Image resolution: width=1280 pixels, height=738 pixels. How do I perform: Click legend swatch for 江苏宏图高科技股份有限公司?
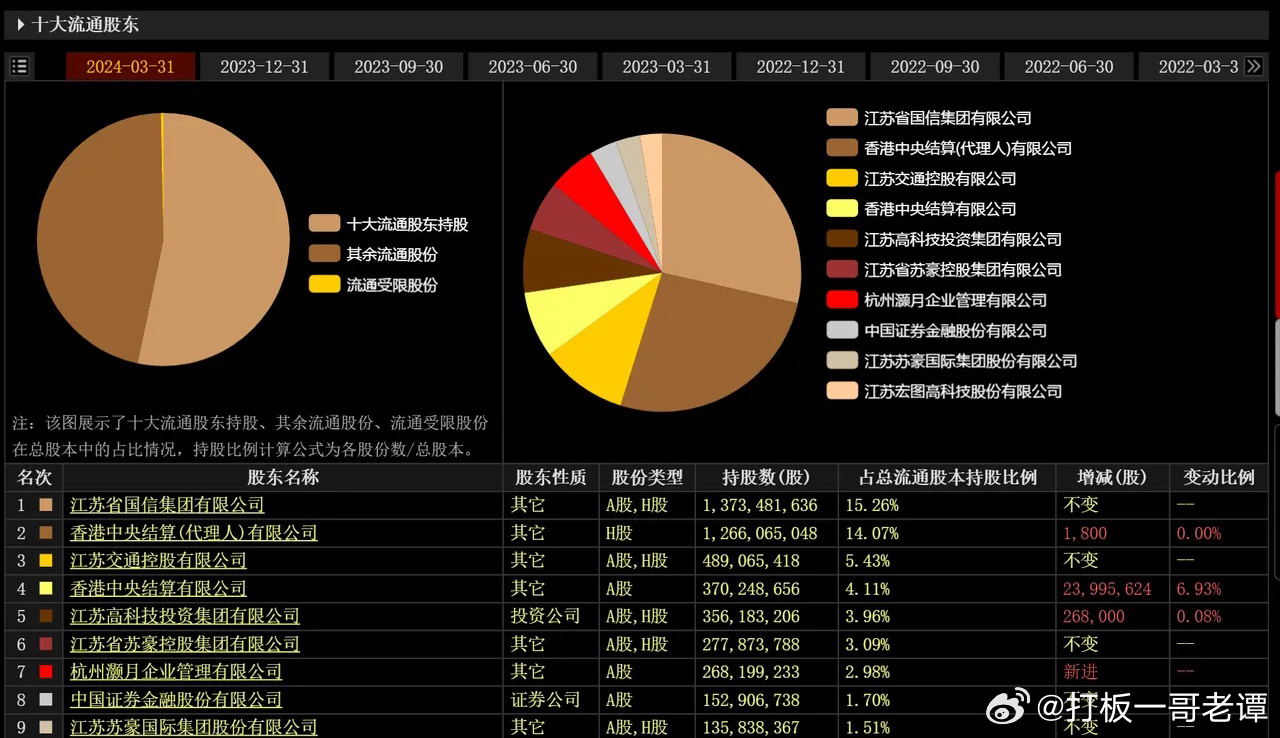(842, 390)
